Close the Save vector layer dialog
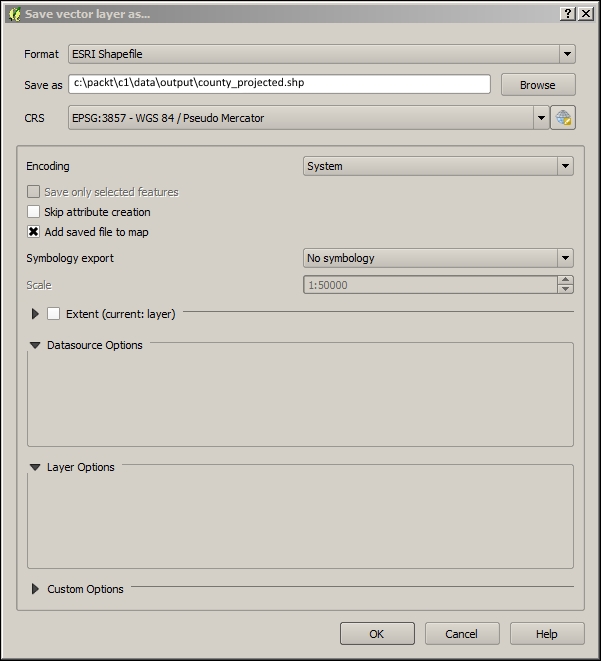601x661 pixels. [x=586, y=14]
